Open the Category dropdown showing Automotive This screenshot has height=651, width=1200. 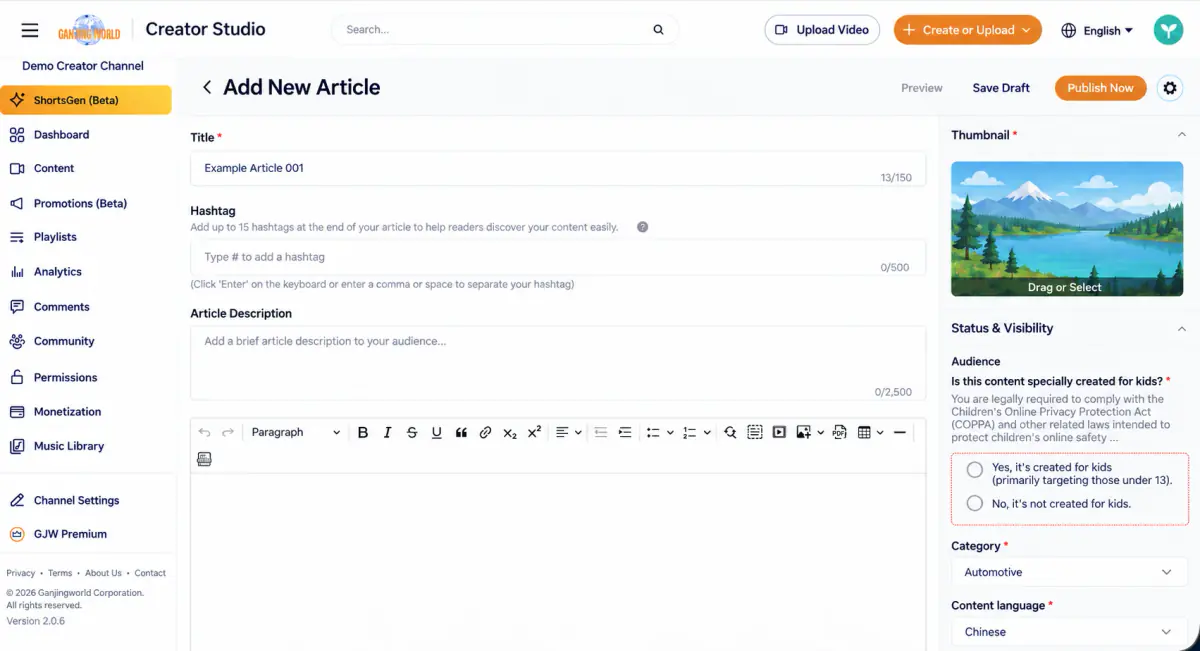[x=1069, y=572]
